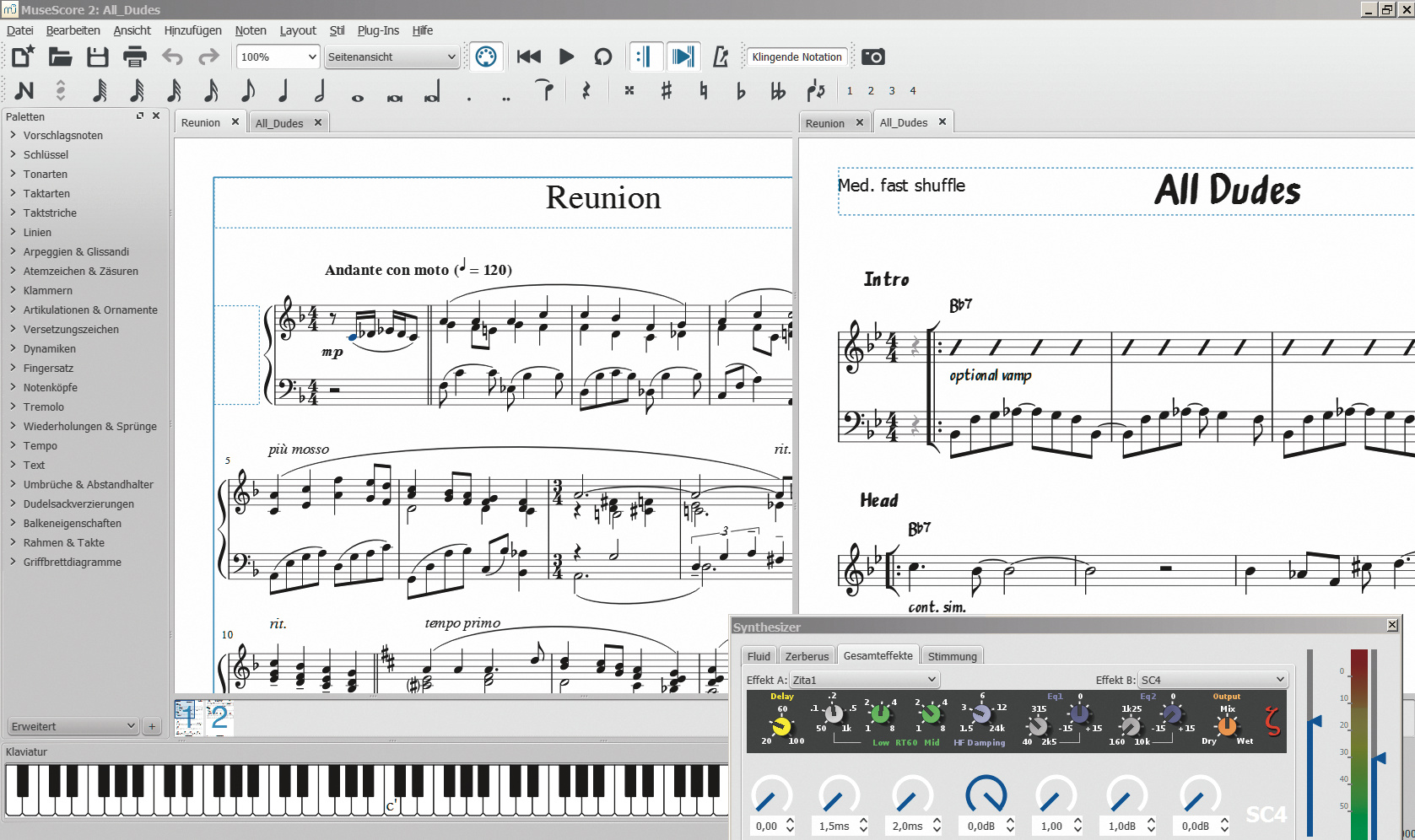Click the Save file icon

pos(98,57)
